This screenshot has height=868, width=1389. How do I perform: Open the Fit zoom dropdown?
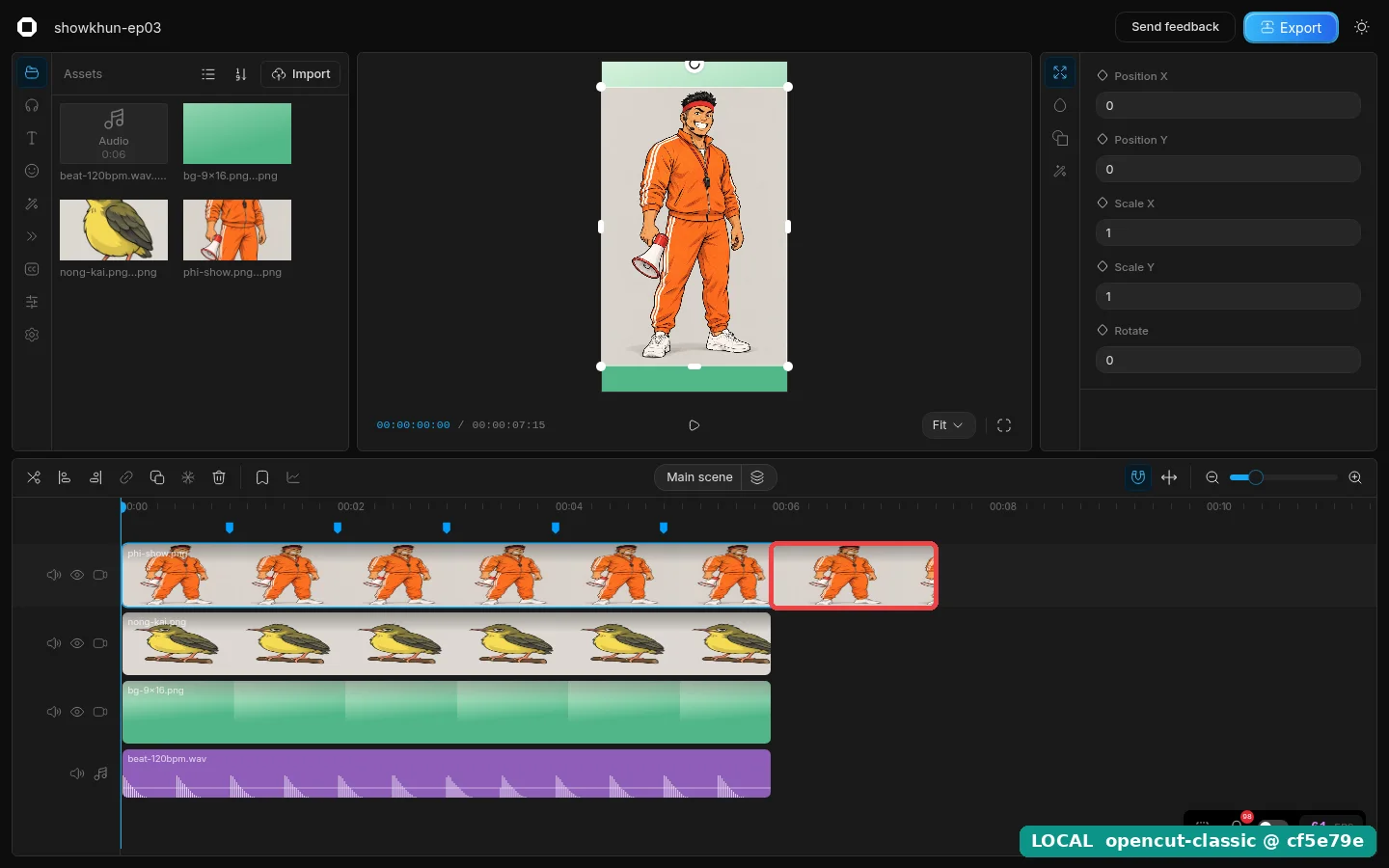click(948, 425)
